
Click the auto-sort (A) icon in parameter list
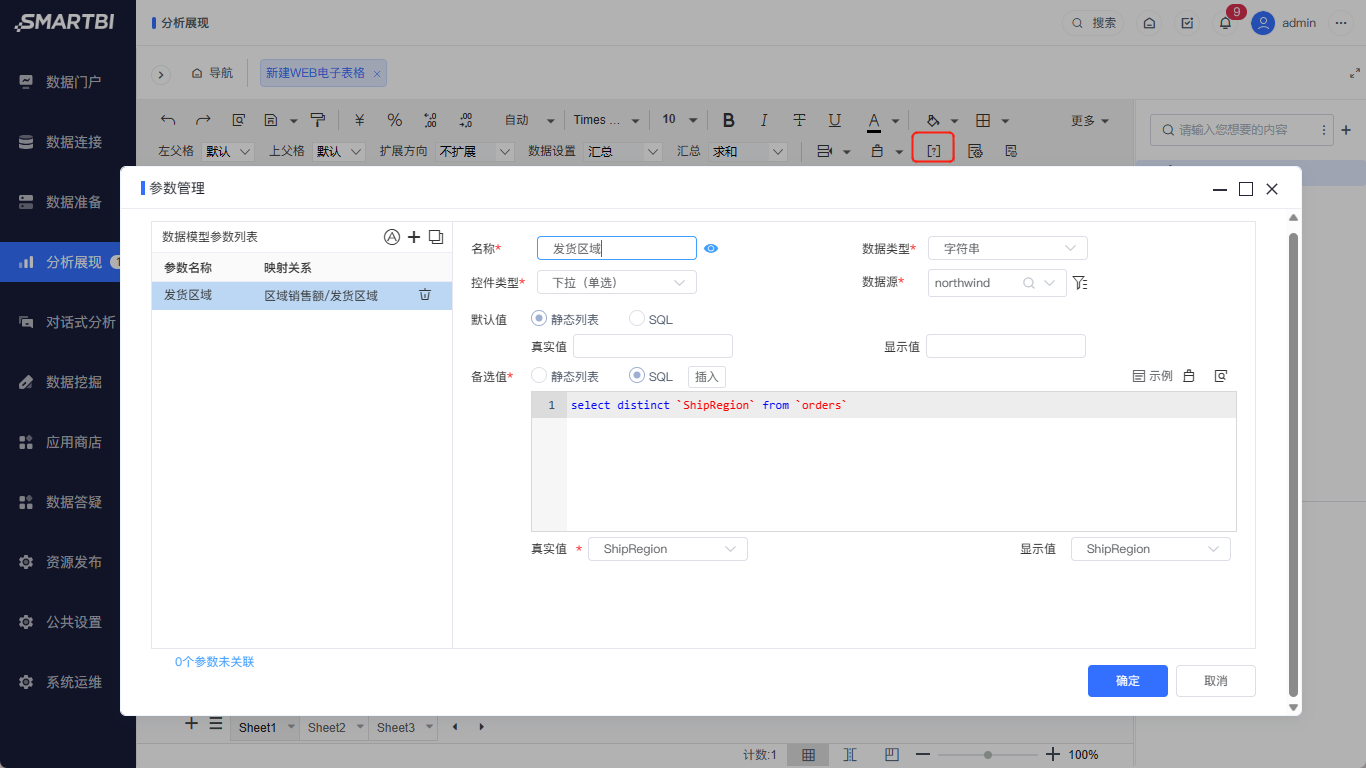[x=392, y=237]
